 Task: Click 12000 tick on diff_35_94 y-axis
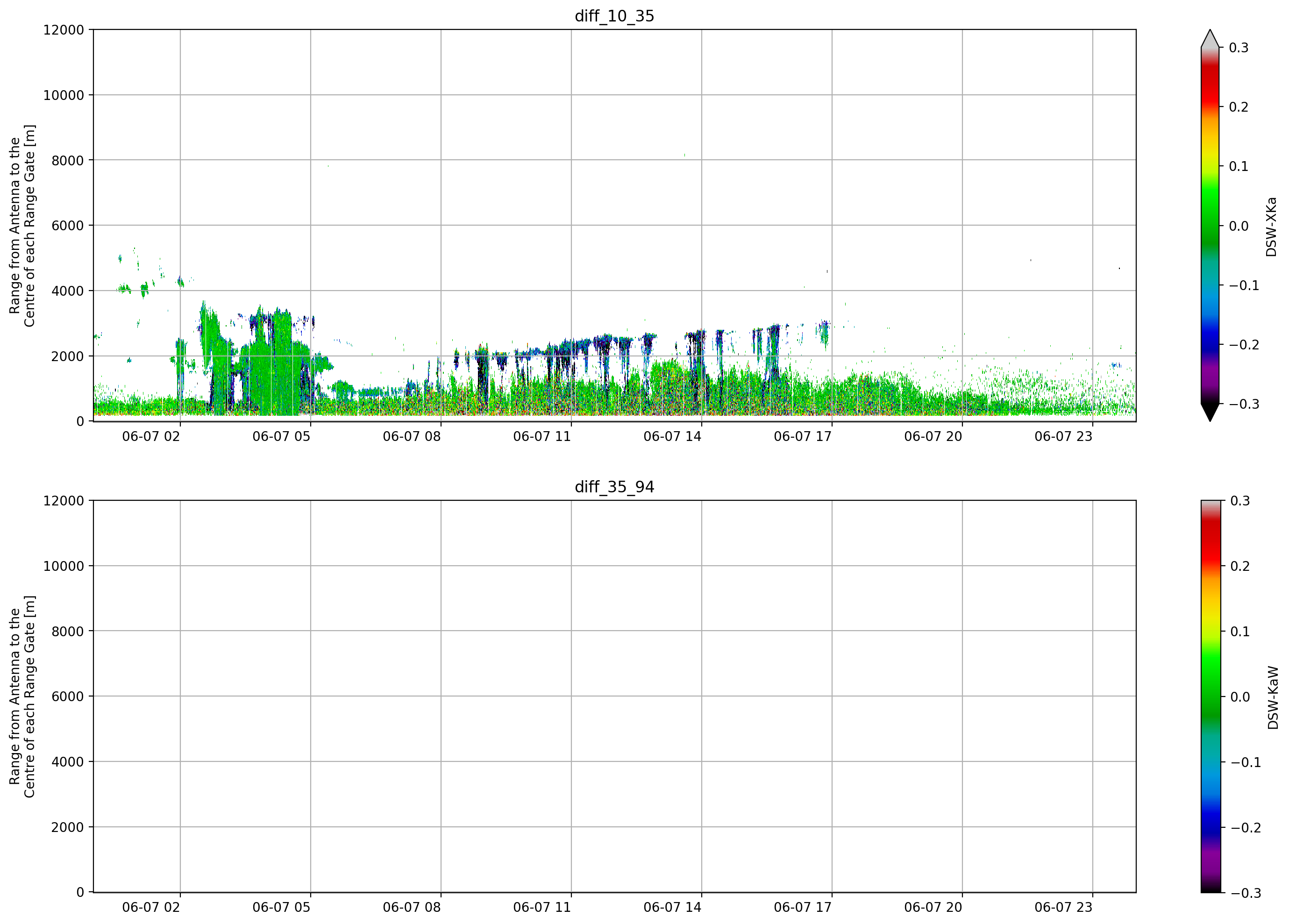64,501
